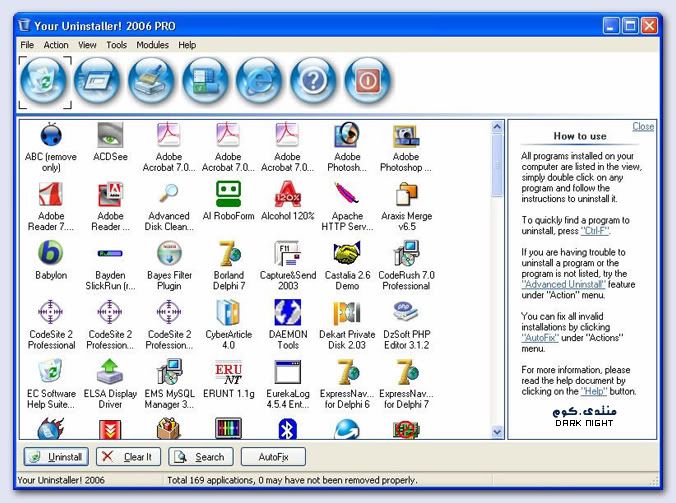The image size is (676, 503).
Task: Click the question mark help toolbar button
Action: pyautogui.click(x=313, y=81)
